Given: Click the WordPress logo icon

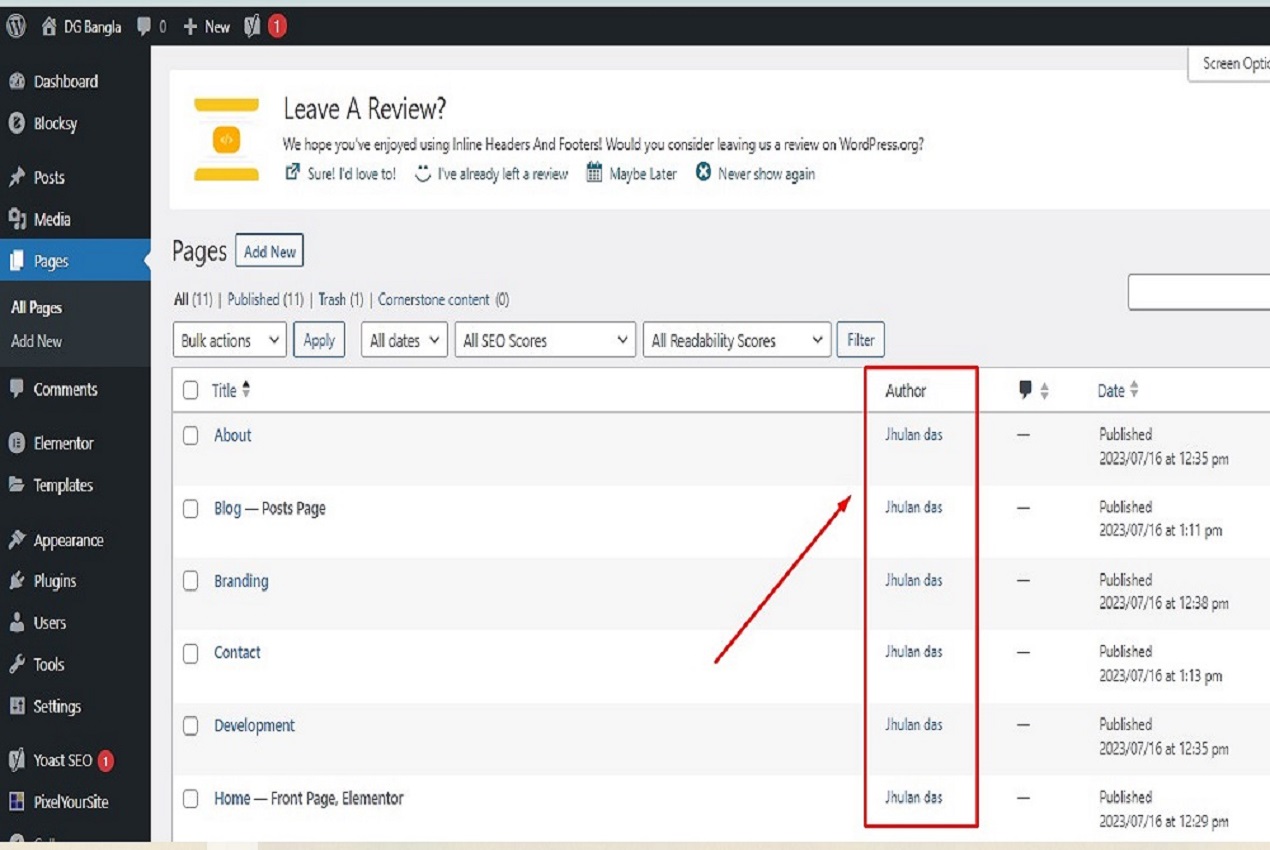Looking at the screenshot, I should (x=16, y=27).
